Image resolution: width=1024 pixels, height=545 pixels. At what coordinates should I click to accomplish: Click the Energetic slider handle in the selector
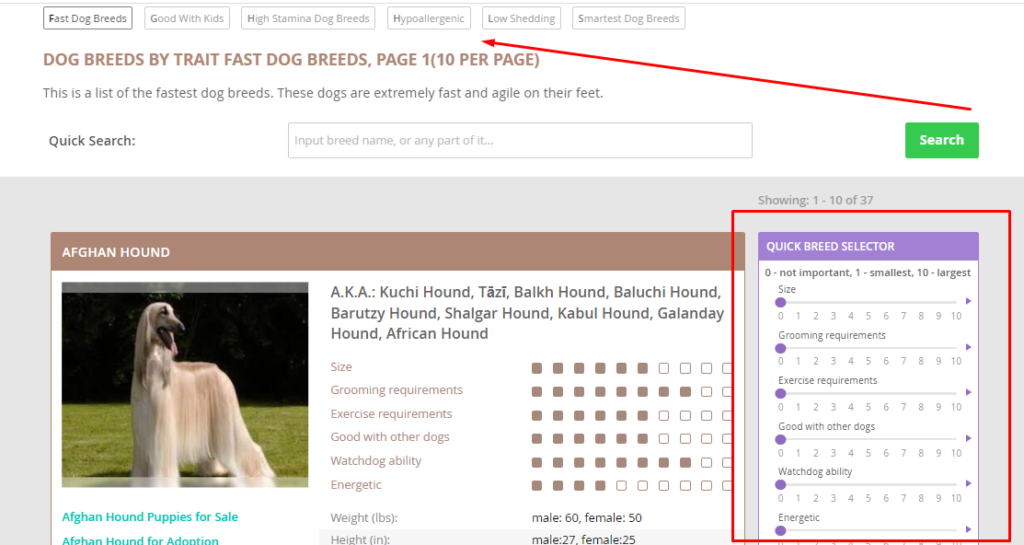coord(780,531)
